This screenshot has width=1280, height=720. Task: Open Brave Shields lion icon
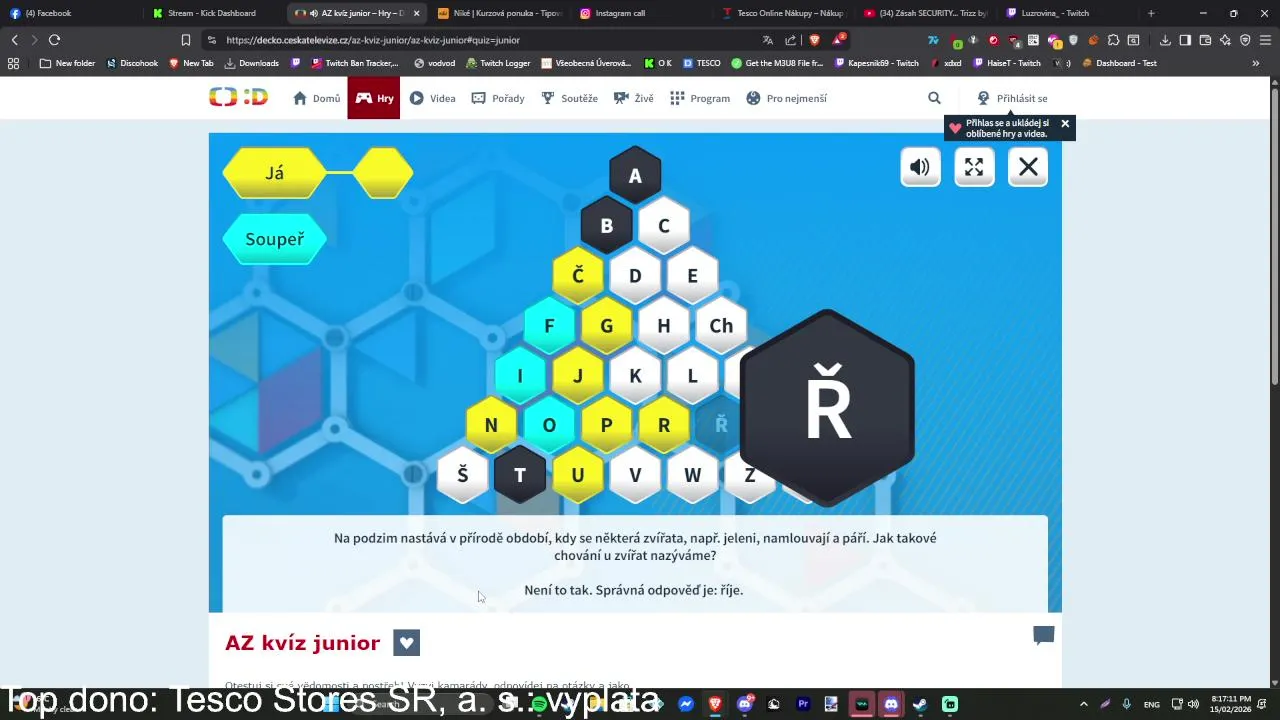[815, 40]
